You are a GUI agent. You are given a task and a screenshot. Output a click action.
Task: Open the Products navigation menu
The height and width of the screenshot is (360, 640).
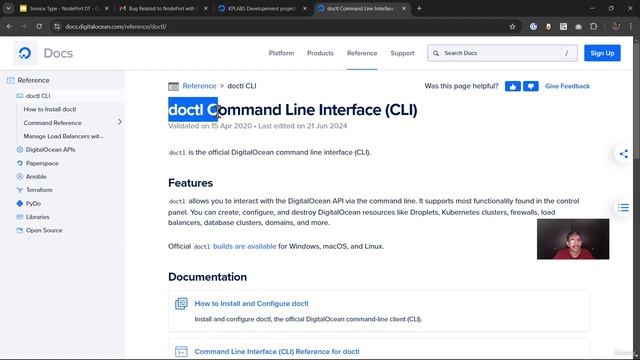coord(320,53)
